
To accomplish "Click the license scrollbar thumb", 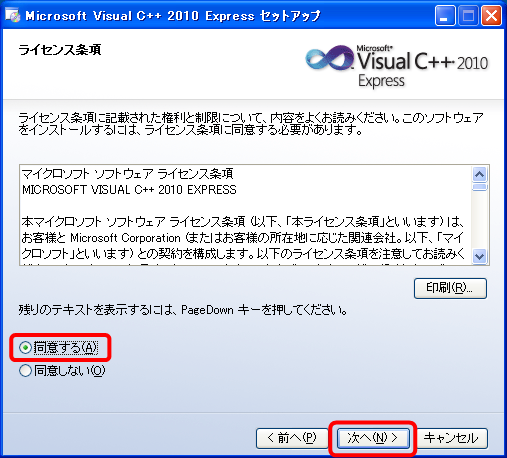I will 479,187.
